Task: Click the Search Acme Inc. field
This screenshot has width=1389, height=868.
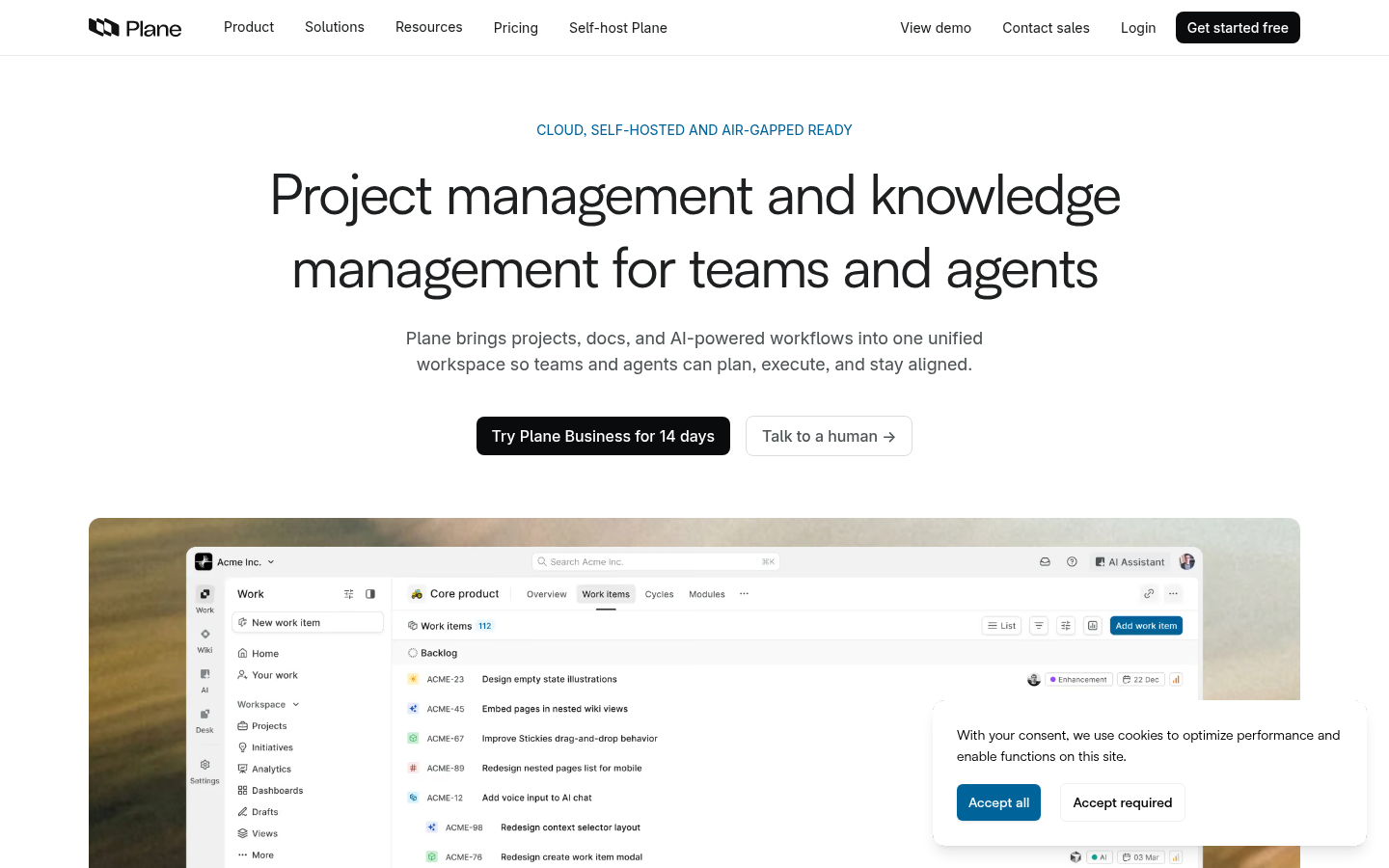Action: coord(656,561)
